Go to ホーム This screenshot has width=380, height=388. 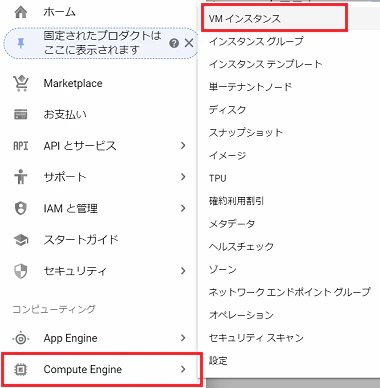click(60, 12)
